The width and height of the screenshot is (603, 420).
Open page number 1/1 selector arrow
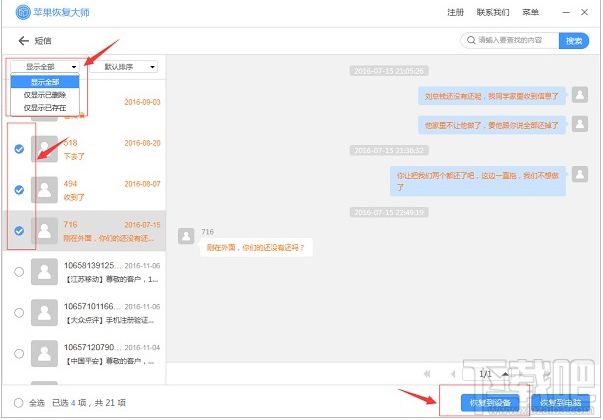tap(505, 374)
